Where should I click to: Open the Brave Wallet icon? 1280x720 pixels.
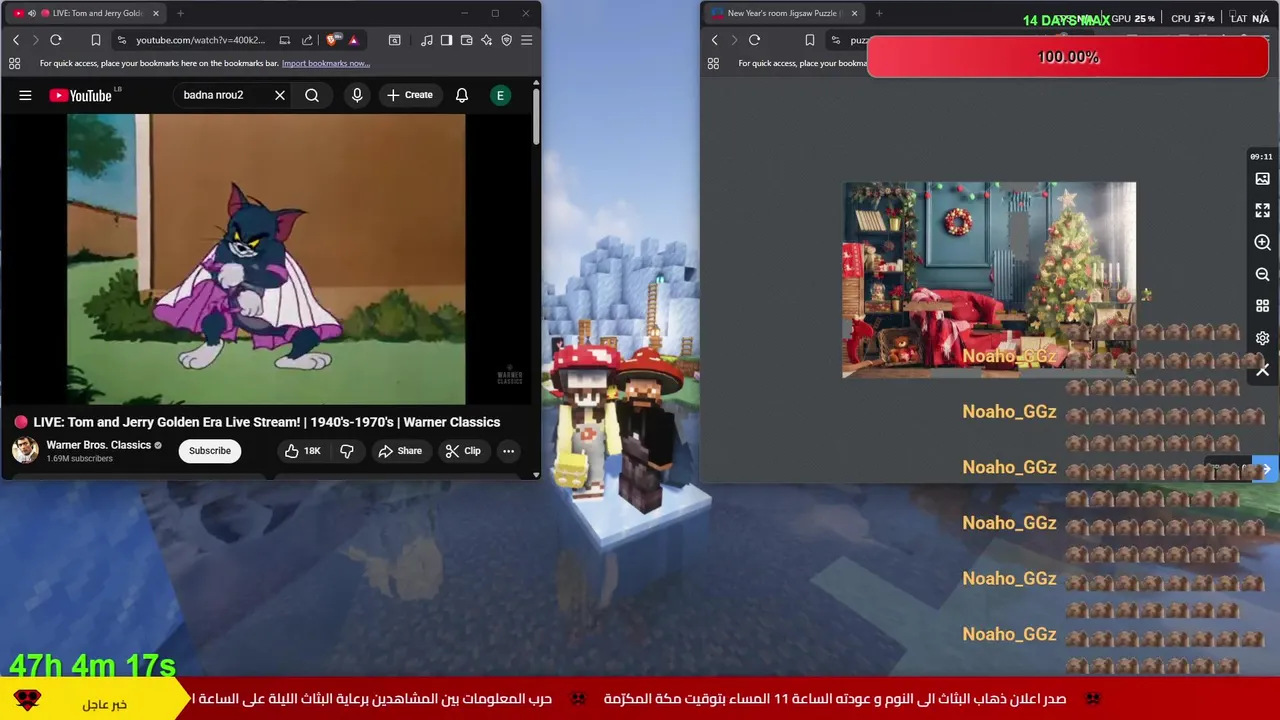coord(466,40)
